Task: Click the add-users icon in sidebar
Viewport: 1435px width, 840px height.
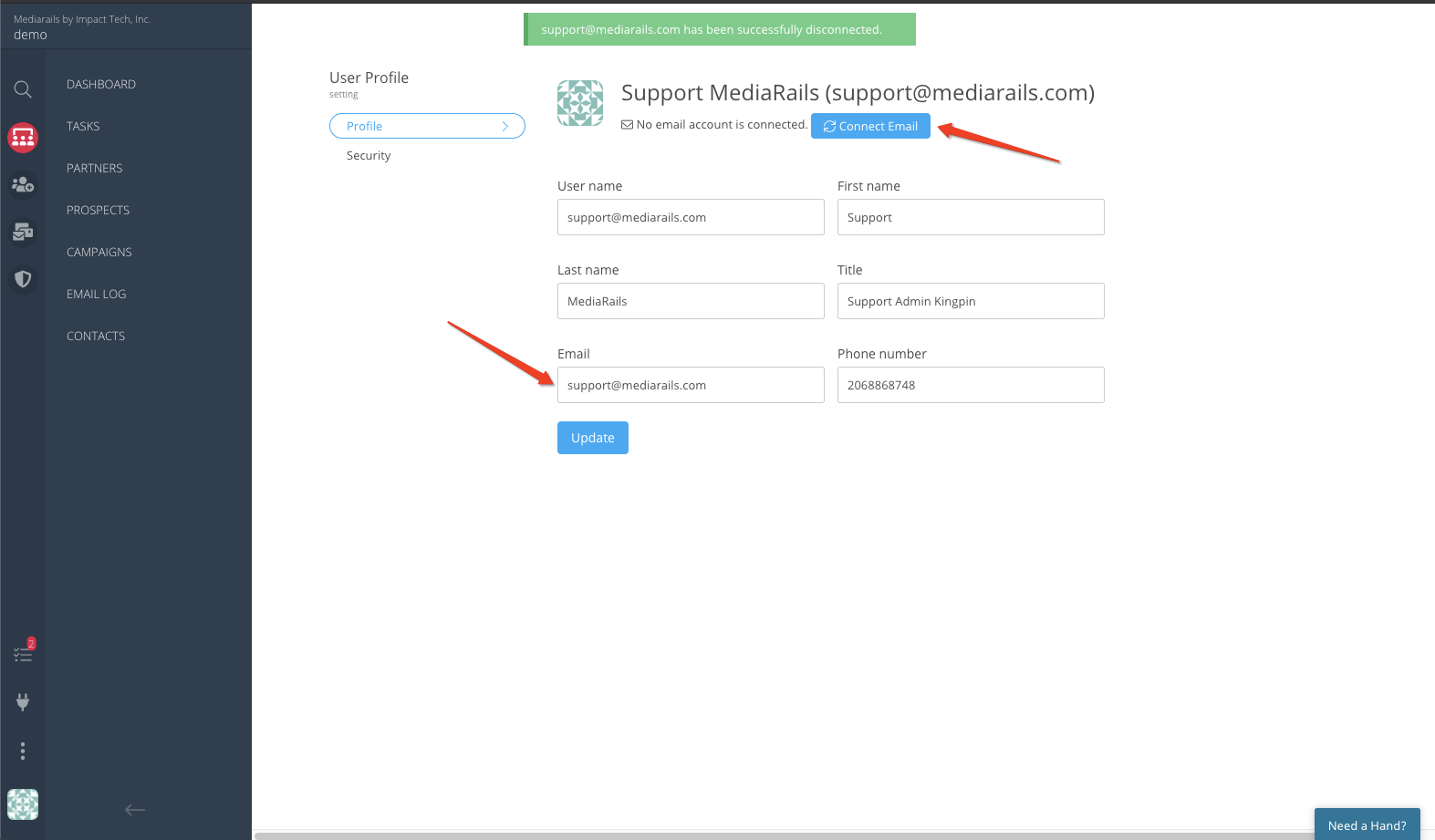Action: [x=23, y=185]
